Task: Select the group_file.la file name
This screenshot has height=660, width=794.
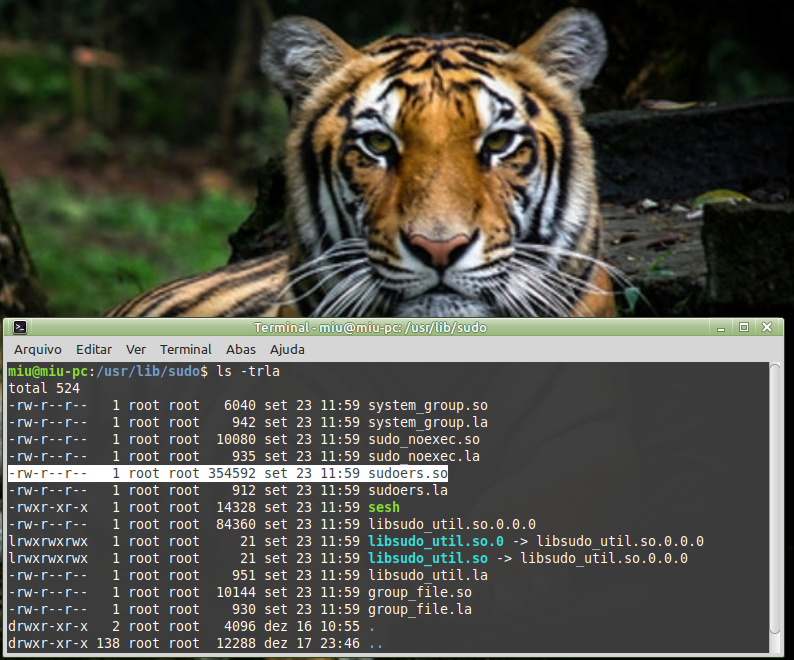Action: [420, 609]
